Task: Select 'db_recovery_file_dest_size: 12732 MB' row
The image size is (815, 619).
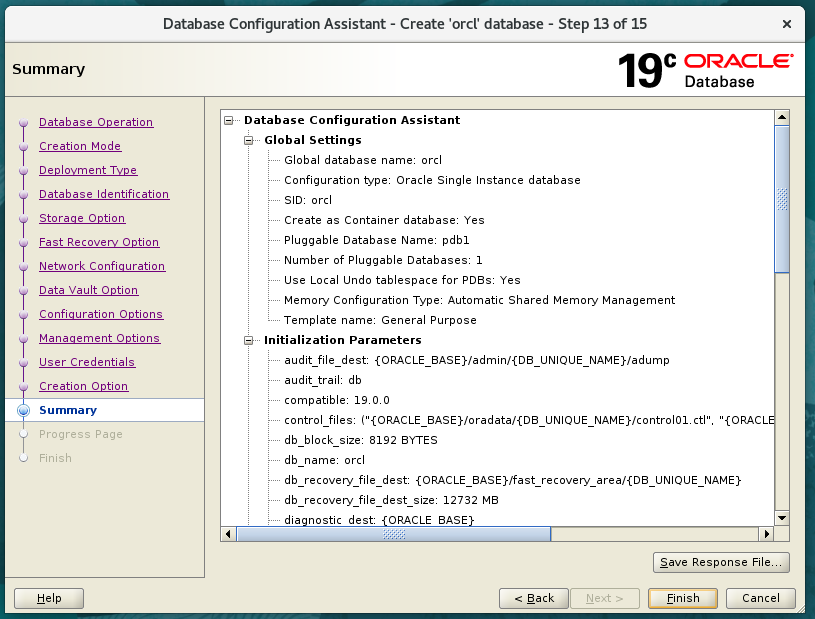Action: 391,501
